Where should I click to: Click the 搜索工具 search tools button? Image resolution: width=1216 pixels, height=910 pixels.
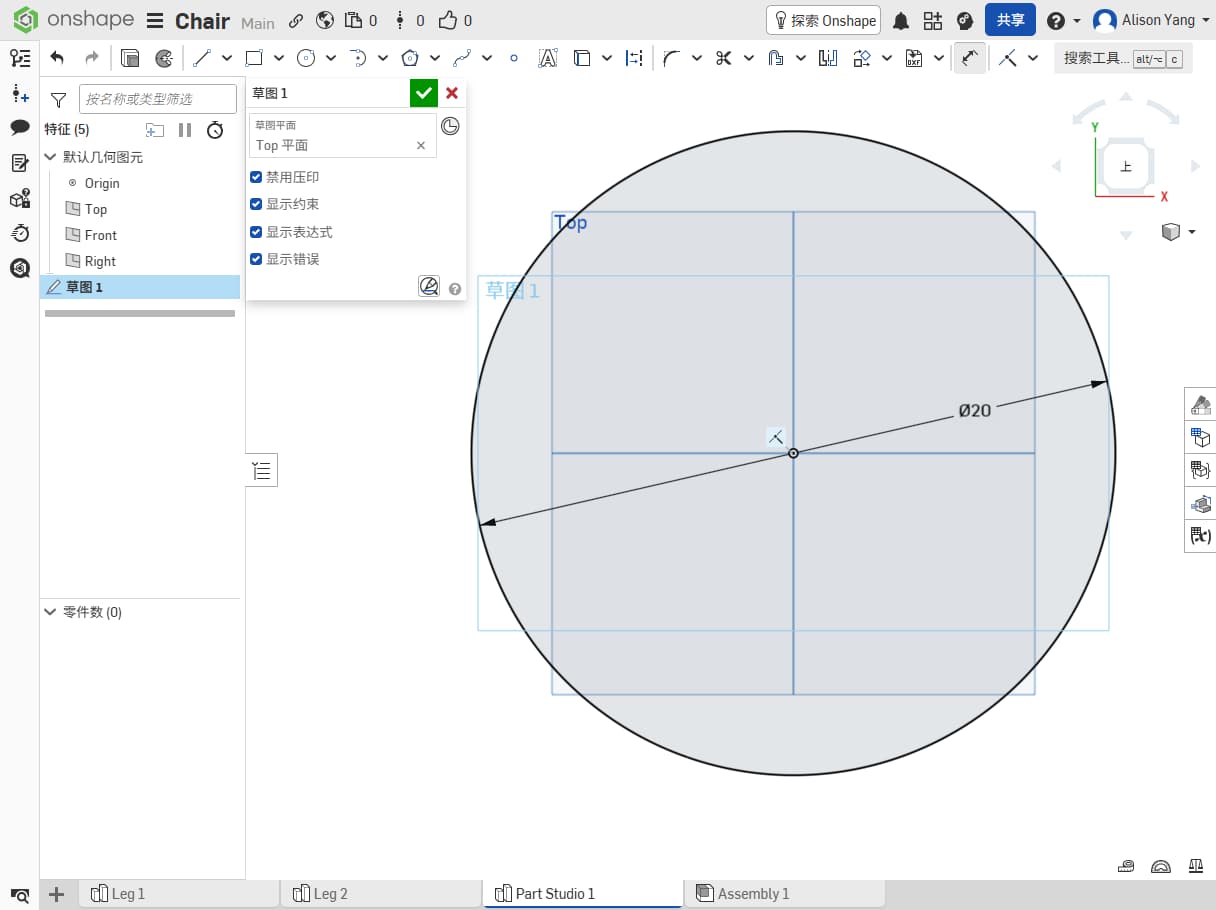pos(1122,58)
